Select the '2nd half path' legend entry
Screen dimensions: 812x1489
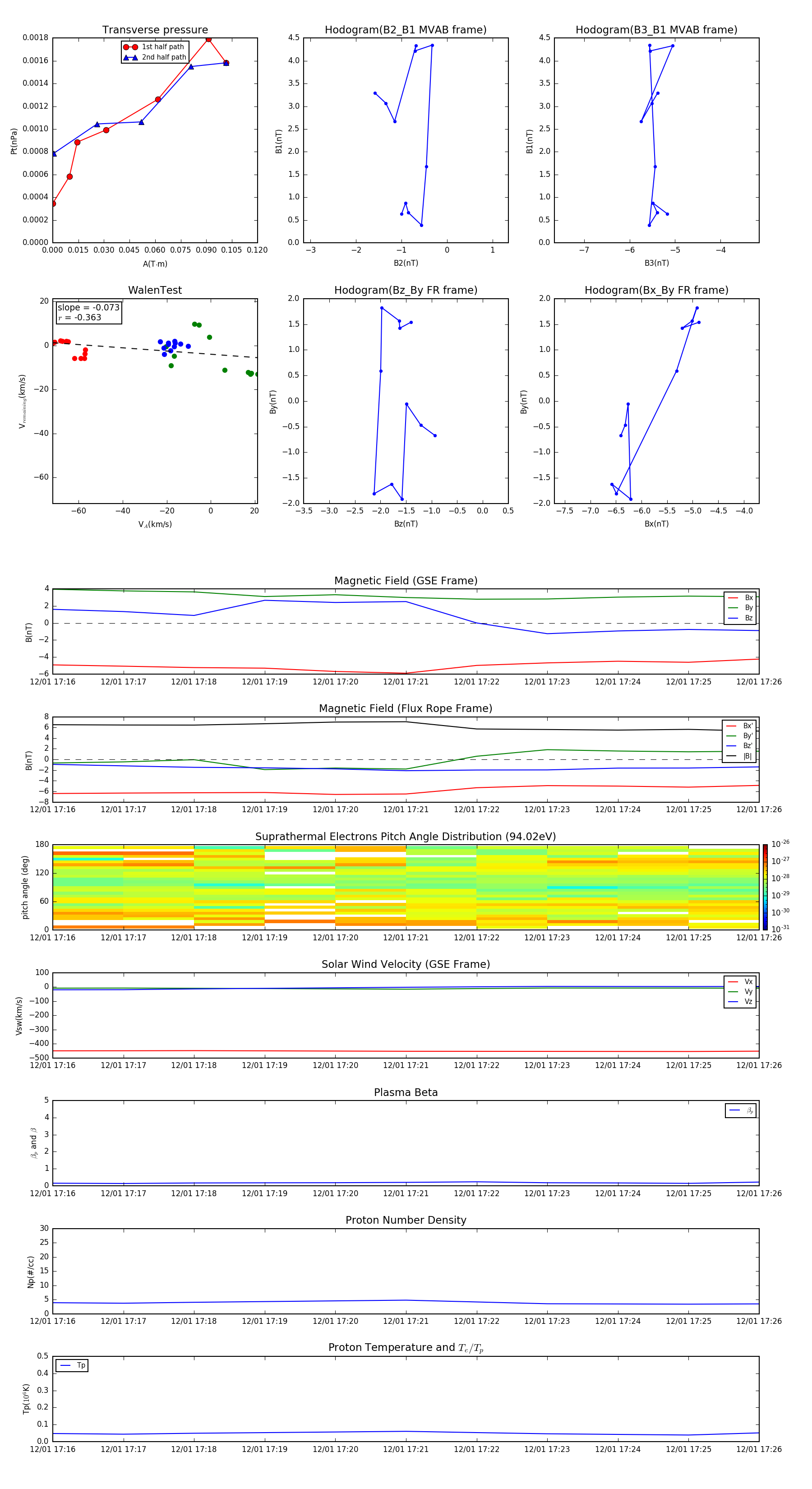(x=155, y=57)
